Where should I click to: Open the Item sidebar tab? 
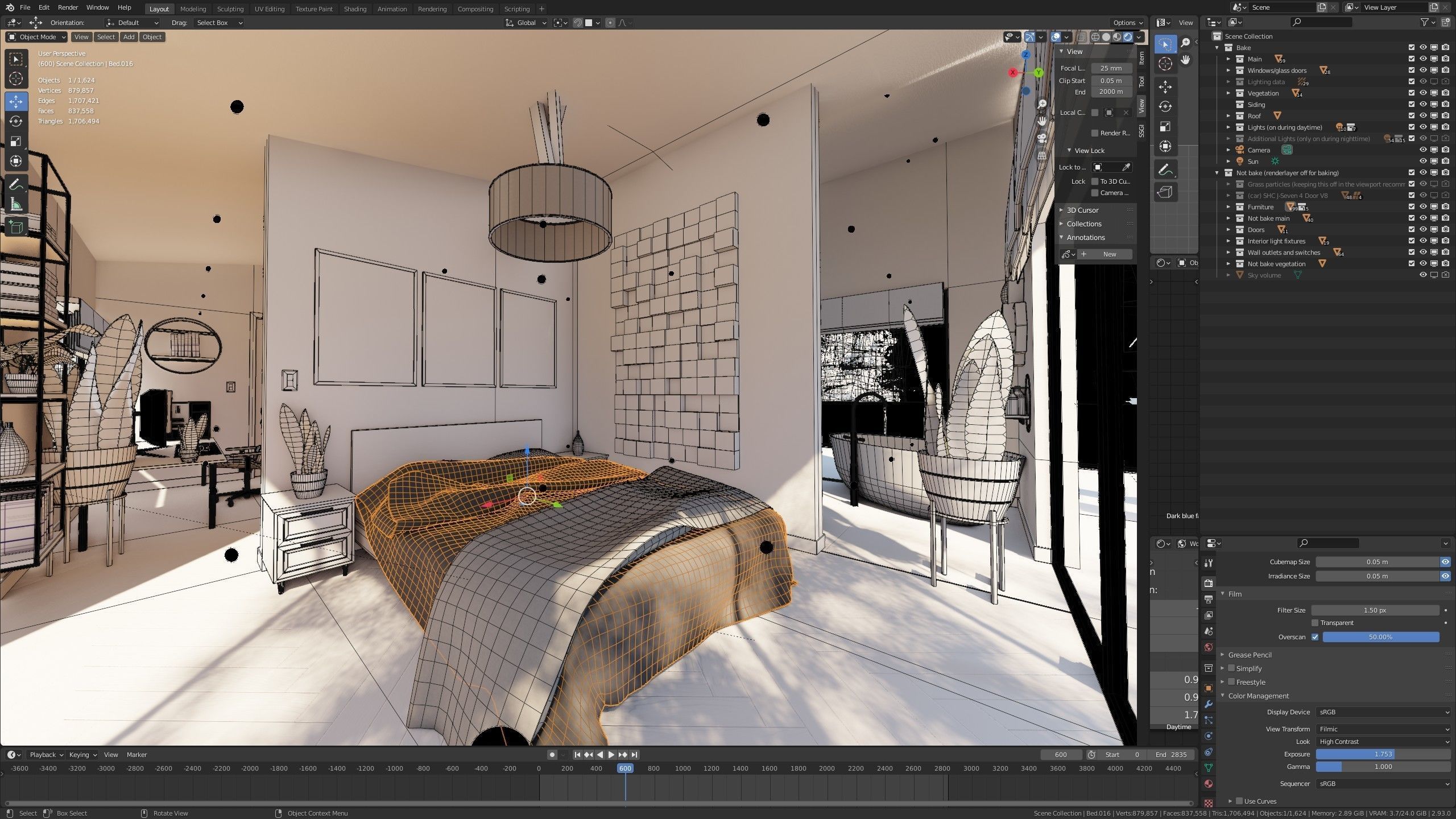click(1141, 58)
